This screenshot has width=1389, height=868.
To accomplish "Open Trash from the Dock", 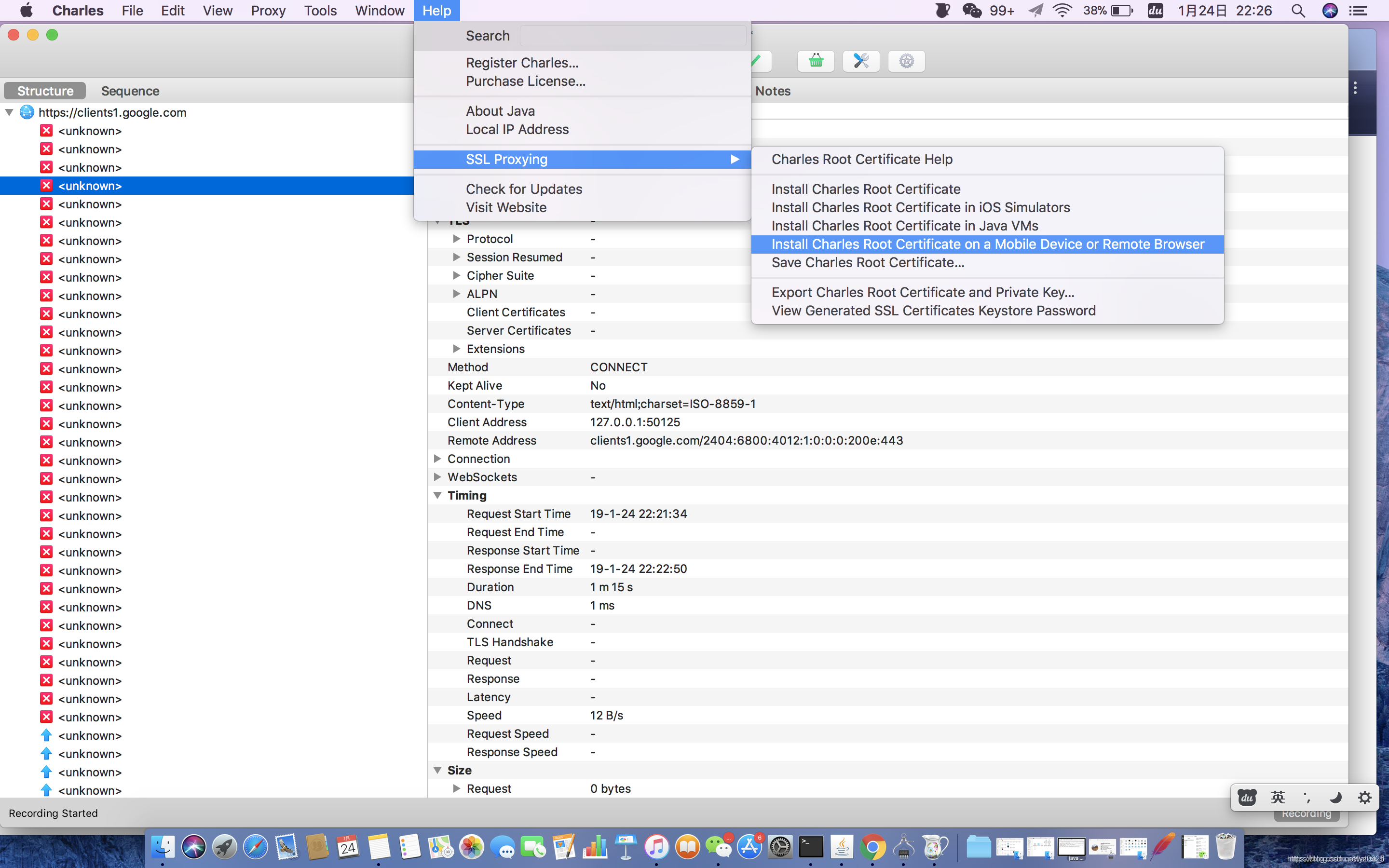I will [1226, 847].
